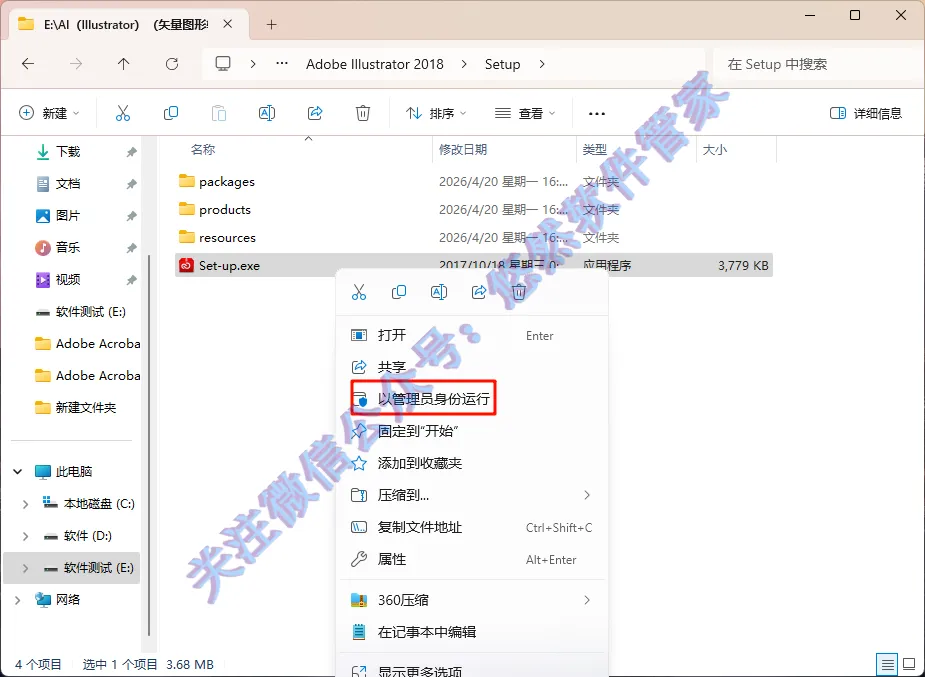Screen dimensions: 925x677
Task: Expand breadcrumb chevron after Setup
Action: [x=542, y=64]
